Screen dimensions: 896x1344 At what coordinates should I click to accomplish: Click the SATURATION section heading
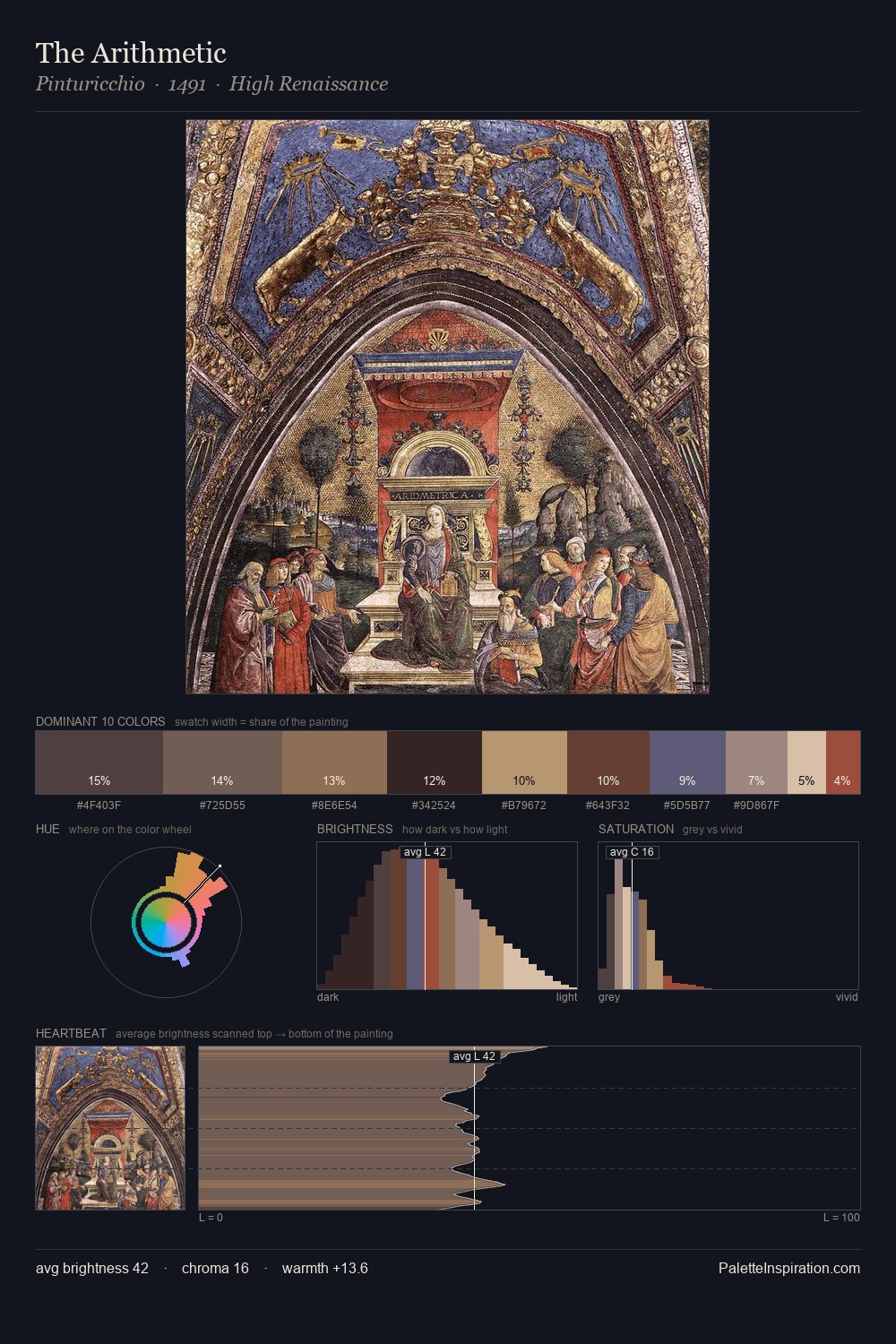click(x=636, y=829)
